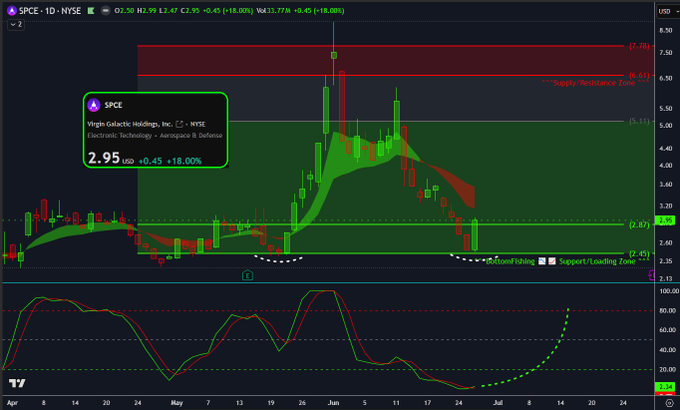Click the TradingView logo in oscillator pane
This screenshot has width=680, height=410.
coord(17,383)
